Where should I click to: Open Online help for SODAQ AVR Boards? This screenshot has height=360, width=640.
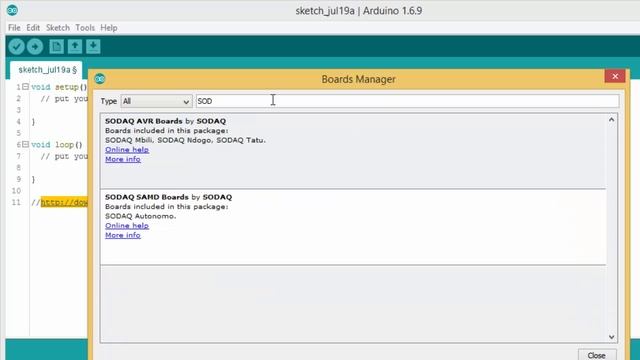(x=127, y=150)
